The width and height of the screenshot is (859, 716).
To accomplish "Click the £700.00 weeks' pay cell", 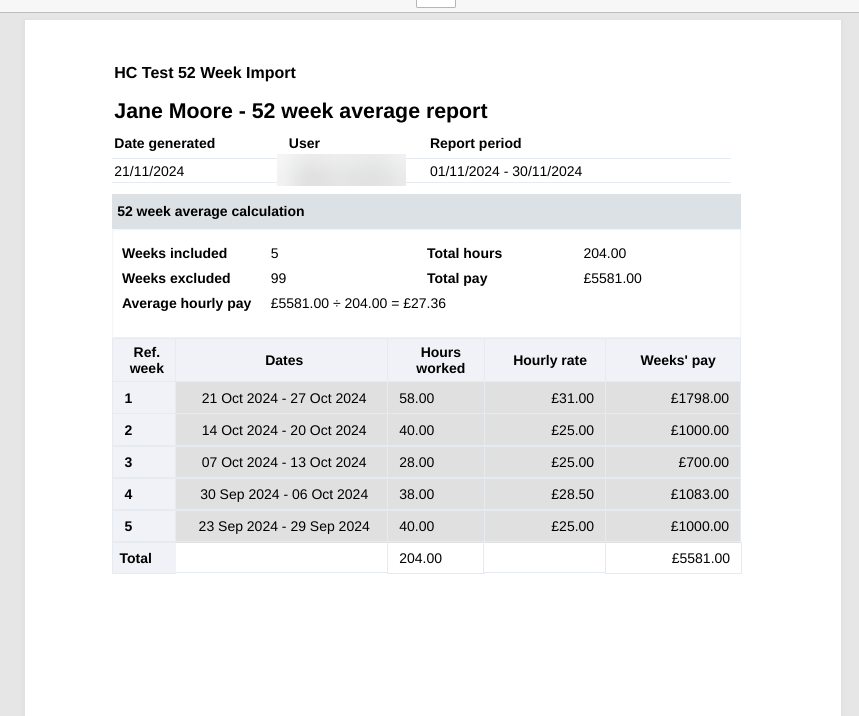I will [x=703, y=462].
